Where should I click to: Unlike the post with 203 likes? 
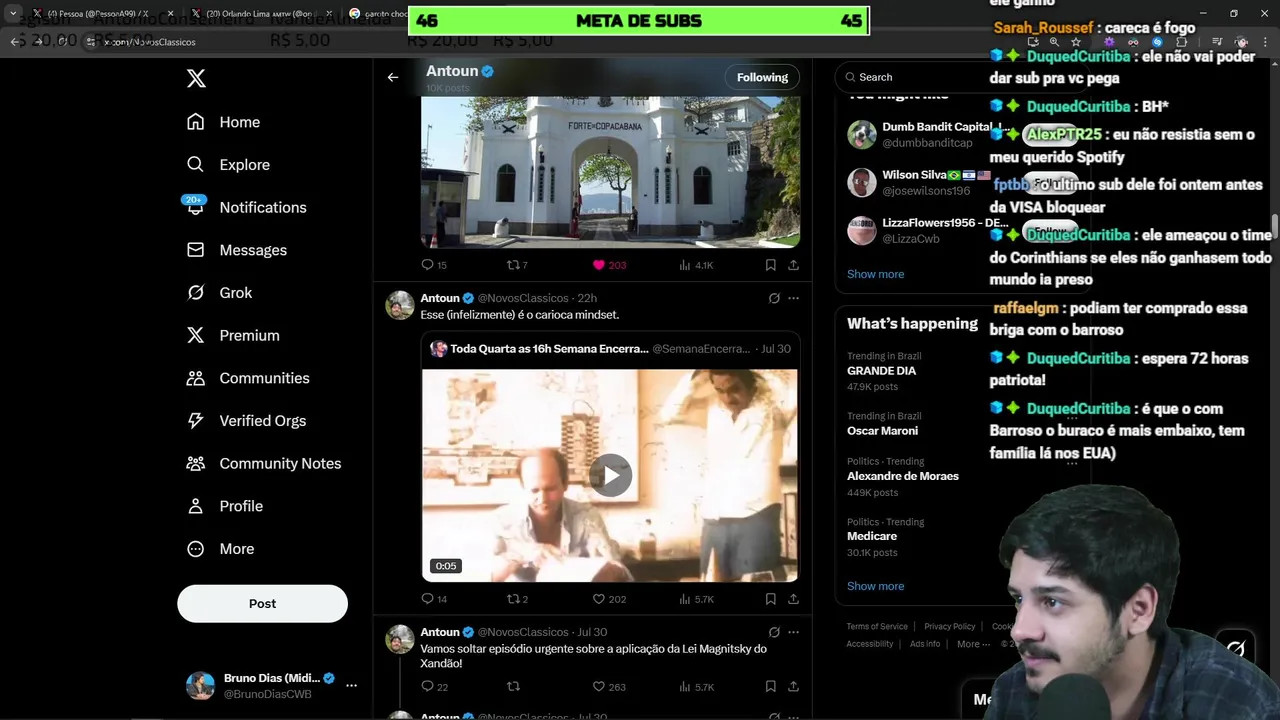click(x=609, y=265)
